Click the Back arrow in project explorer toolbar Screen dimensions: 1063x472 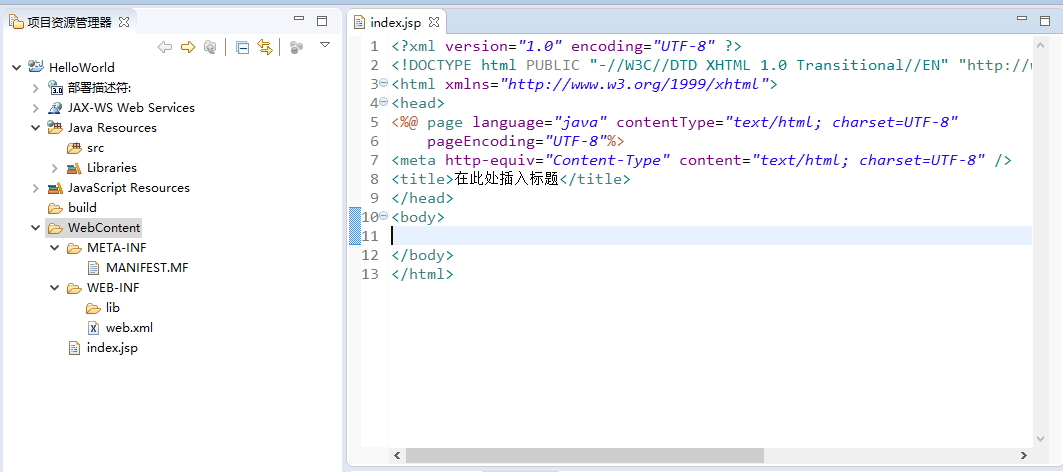click(x=164, y=47)
